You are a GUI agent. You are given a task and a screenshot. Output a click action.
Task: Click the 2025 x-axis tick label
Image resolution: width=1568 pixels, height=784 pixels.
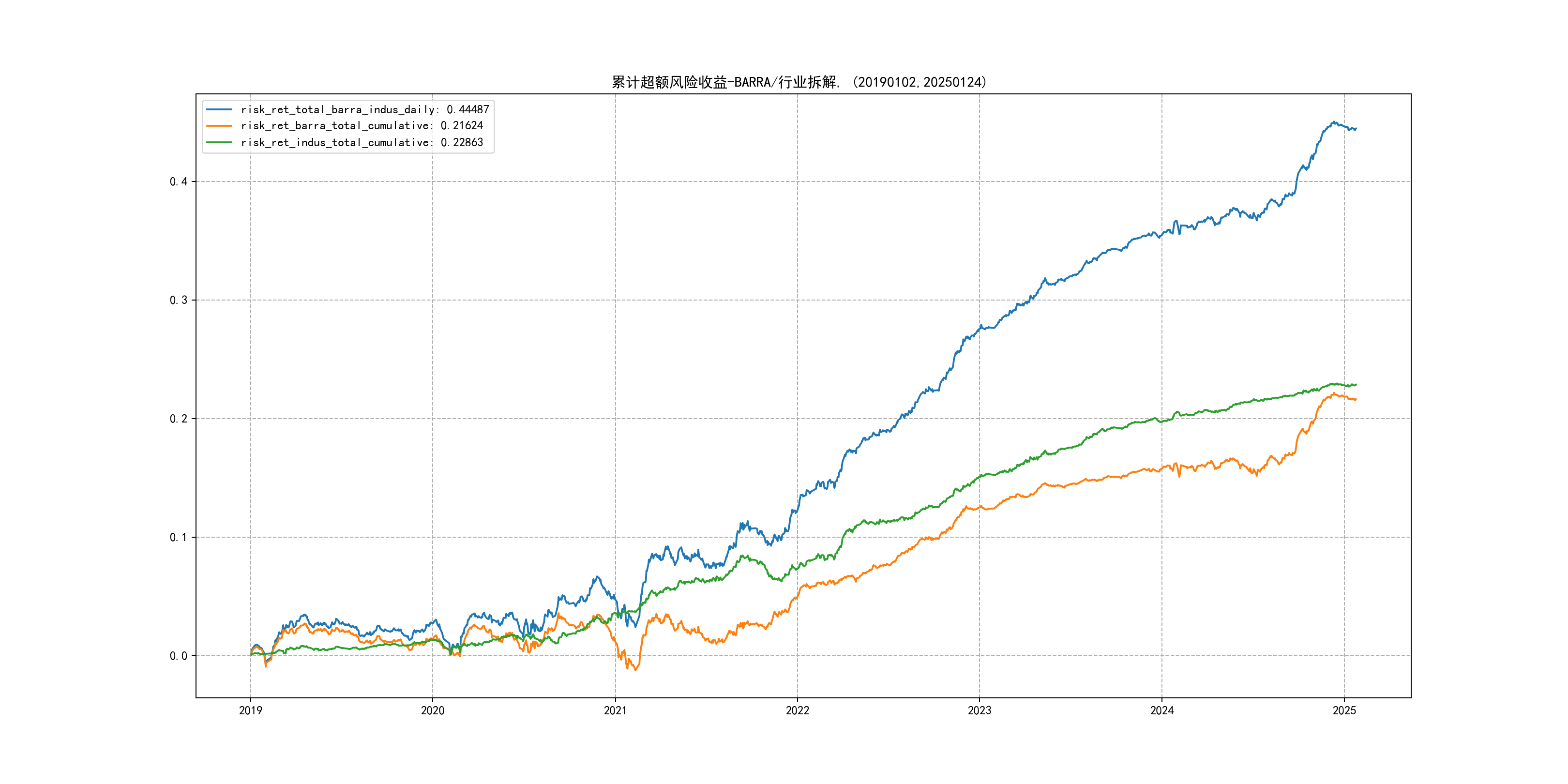click(1344, 710)
